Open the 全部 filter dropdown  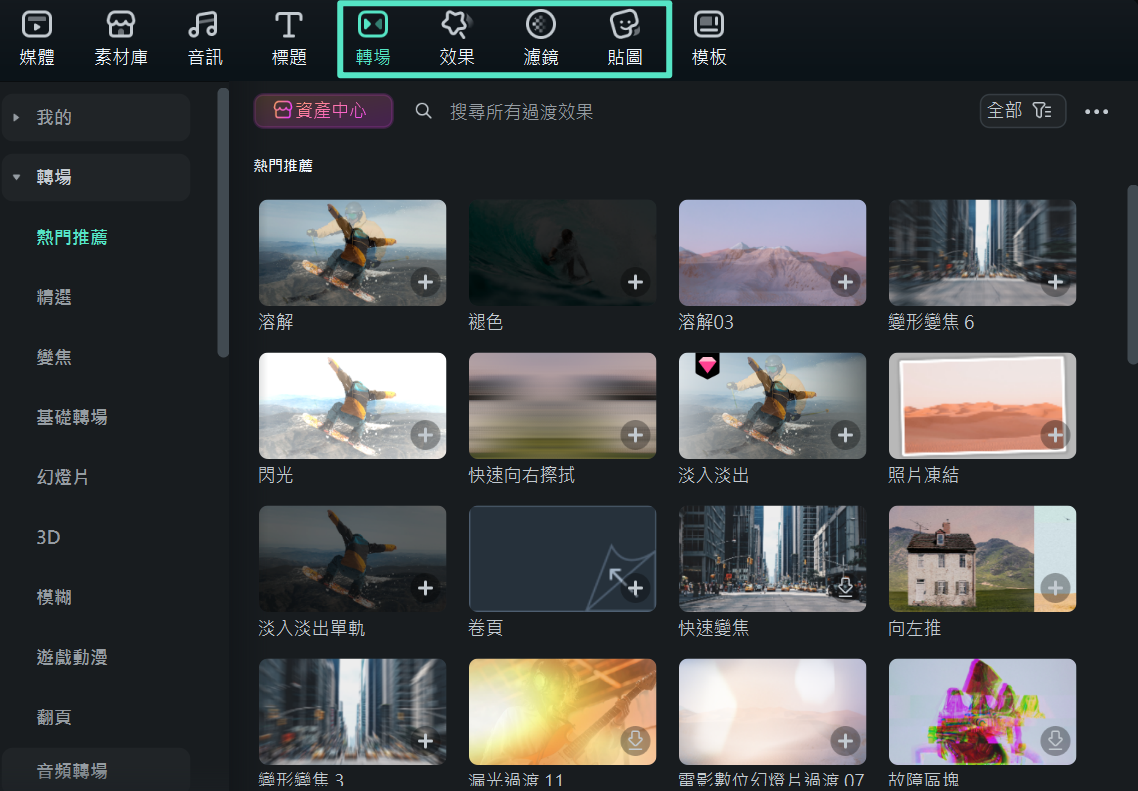coord(1022,111)
